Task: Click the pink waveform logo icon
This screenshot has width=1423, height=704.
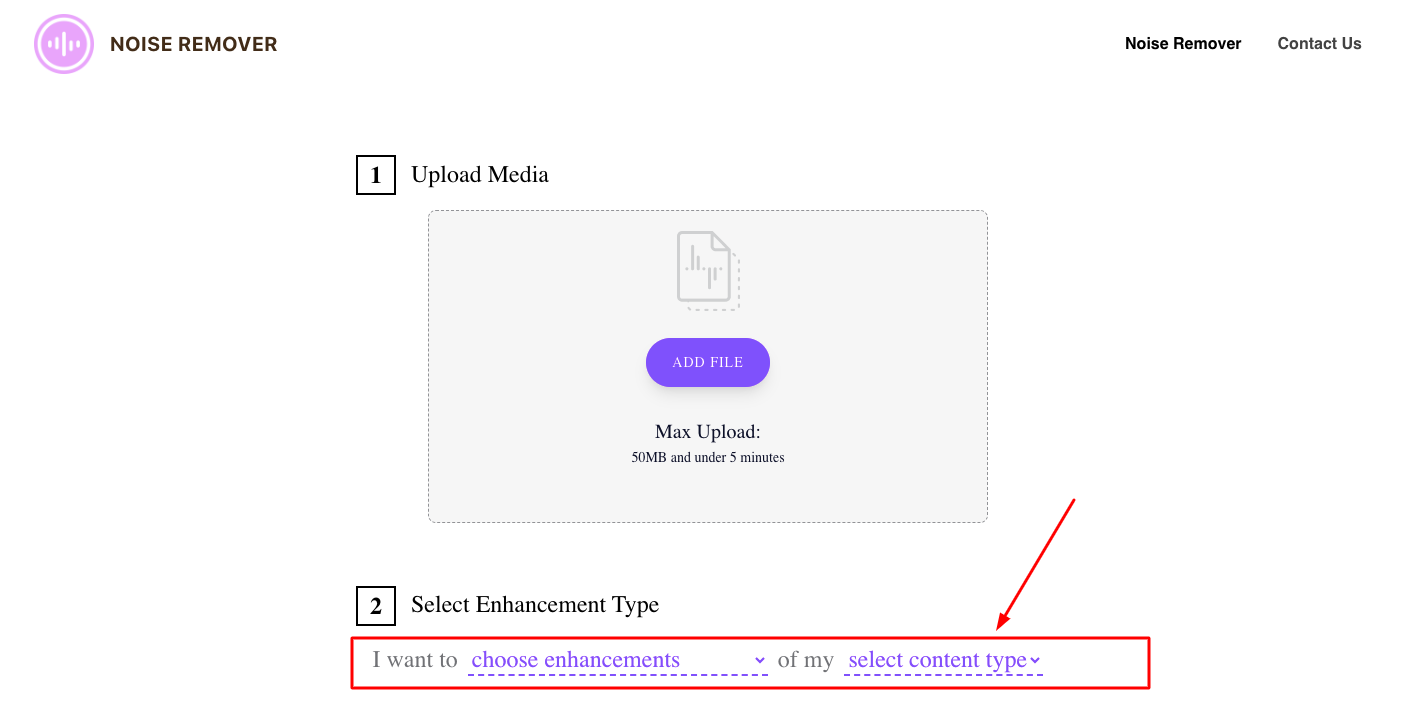Action: tap(64, 44)
